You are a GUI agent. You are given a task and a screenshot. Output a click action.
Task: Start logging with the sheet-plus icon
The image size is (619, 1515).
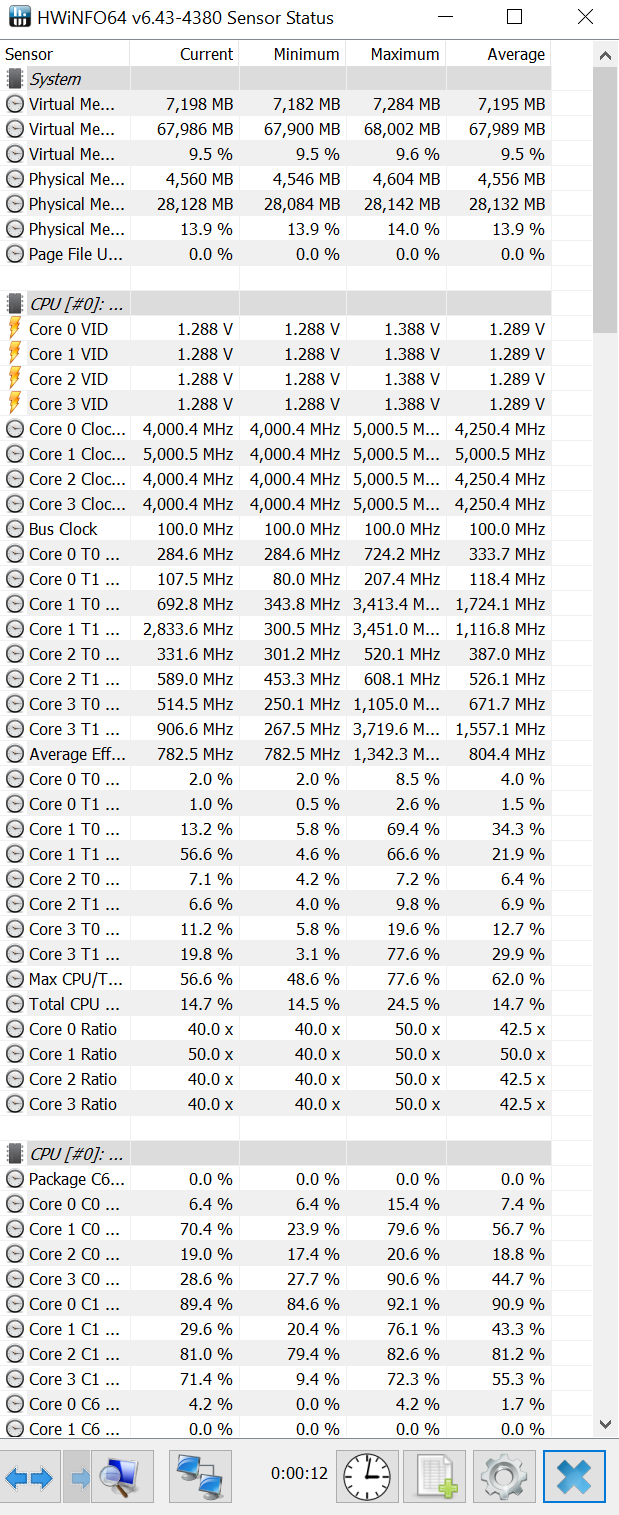[436, 1477]
